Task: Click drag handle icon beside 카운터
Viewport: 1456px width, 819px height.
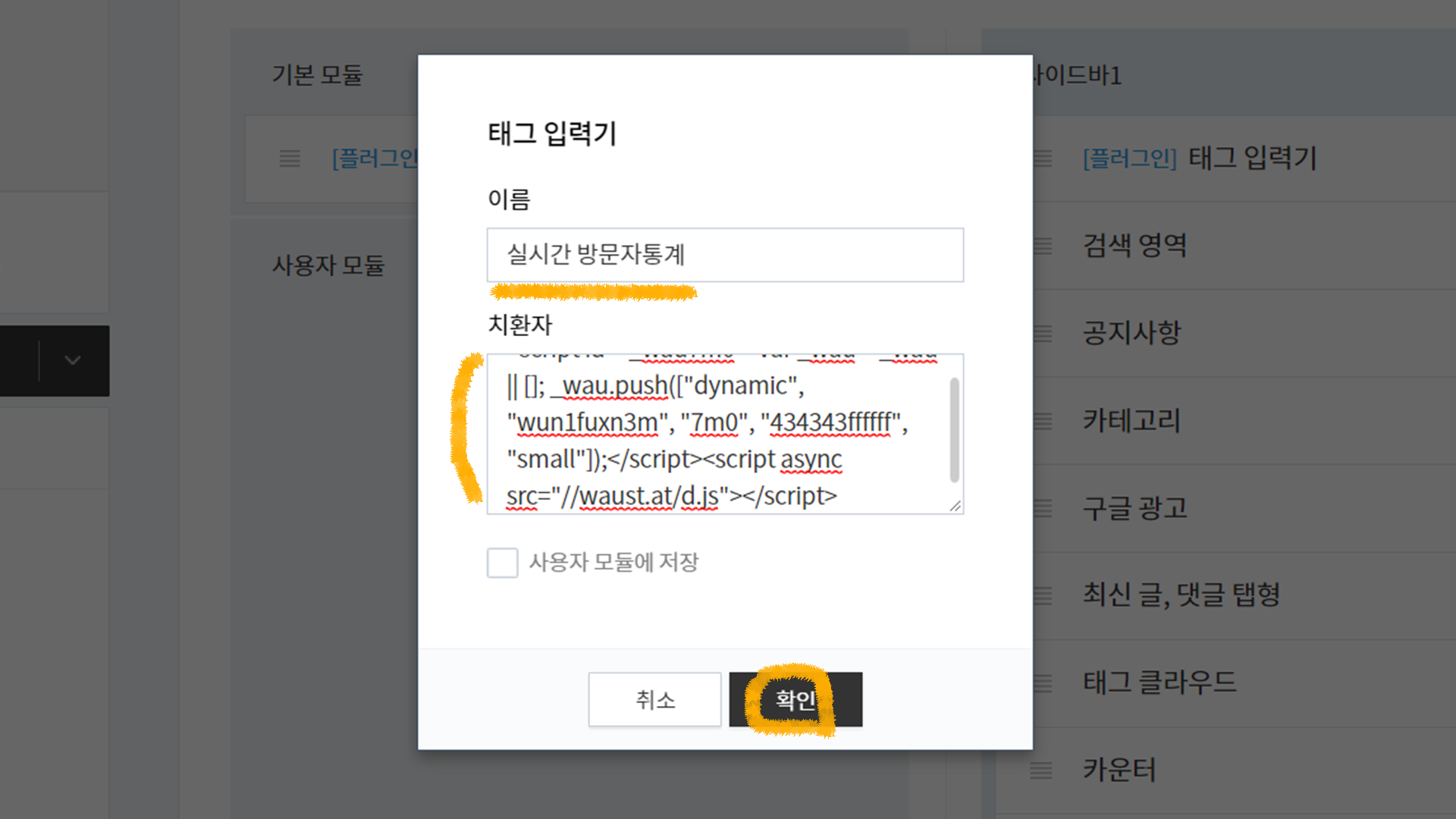Action: click(x=1041, y=770)
